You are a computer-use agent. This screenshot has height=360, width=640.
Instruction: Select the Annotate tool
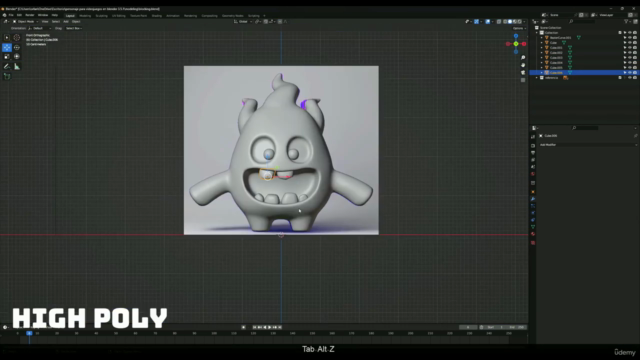(x=7, y=67)
